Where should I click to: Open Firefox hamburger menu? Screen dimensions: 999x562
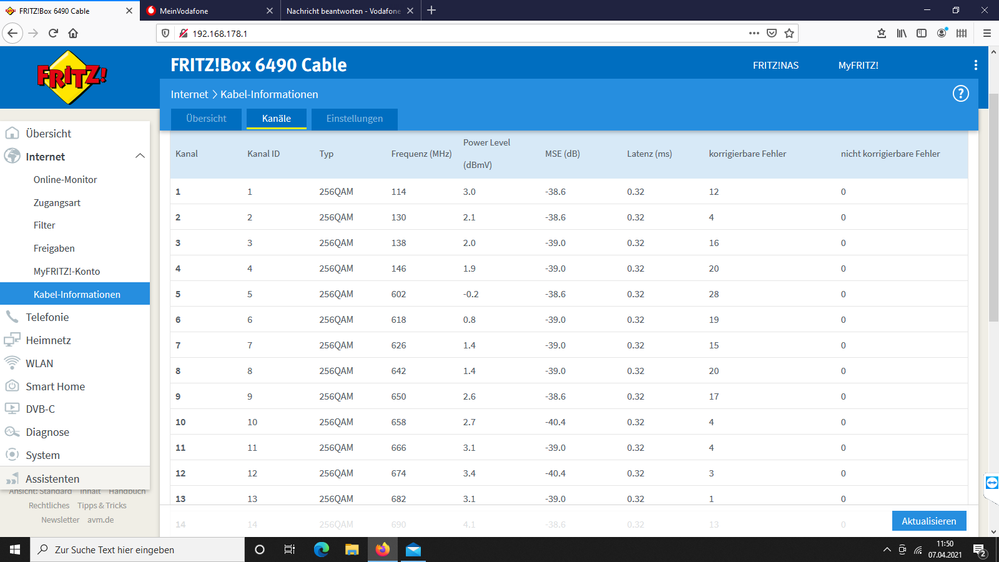[x=987, y=33]
